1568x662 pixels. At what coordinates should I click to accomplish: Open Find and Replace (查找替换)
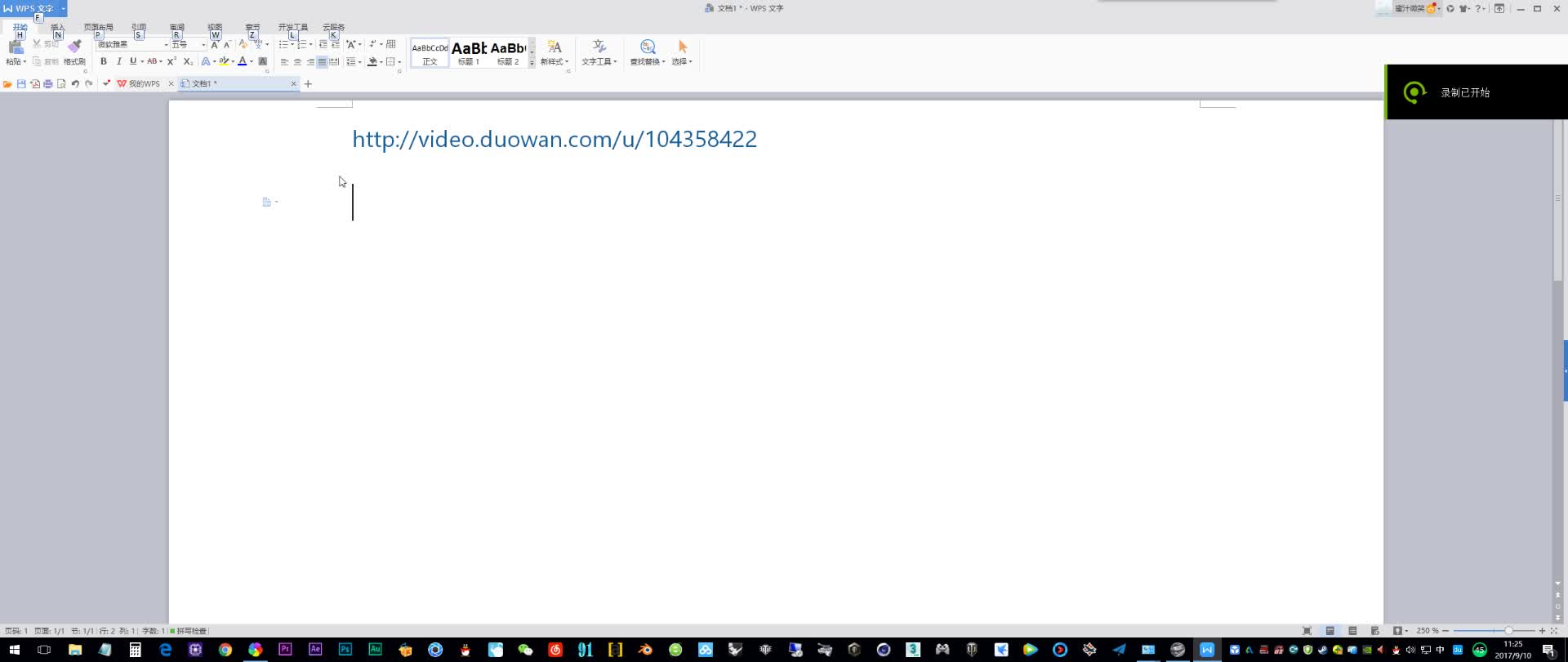[648, 52]
